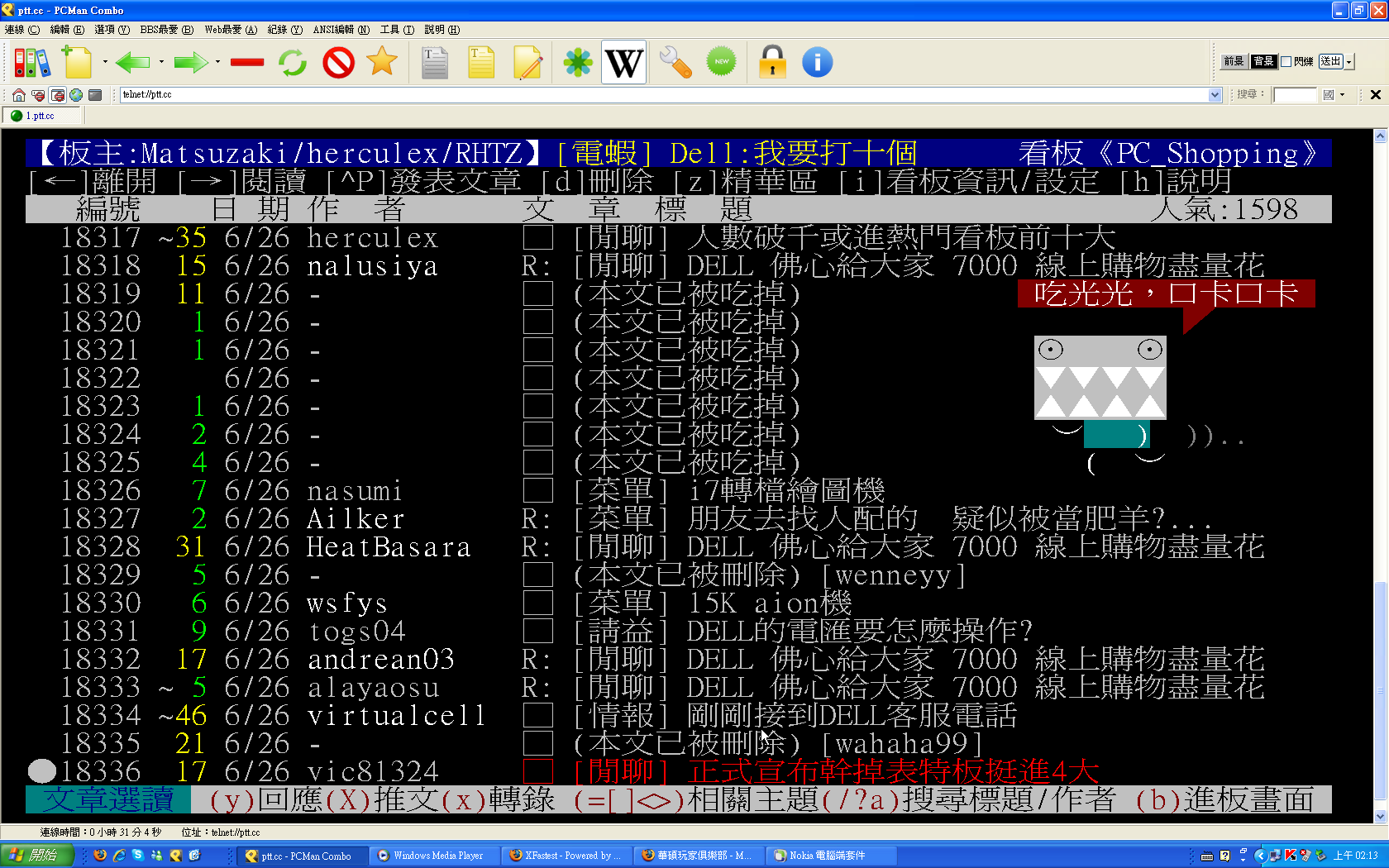The width and height of the screenshot is (1389, 868).
Task: Click the green refresh arrows icon
Action: click(293, 63)
